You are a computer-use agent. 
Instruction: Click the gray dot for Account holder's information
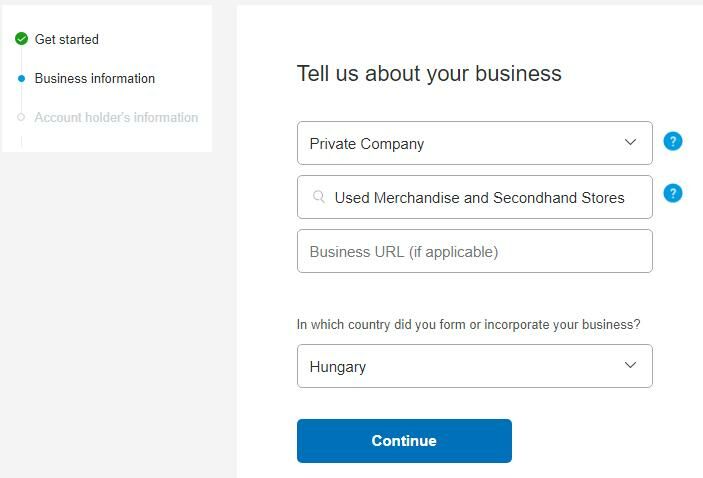(21, 117)
